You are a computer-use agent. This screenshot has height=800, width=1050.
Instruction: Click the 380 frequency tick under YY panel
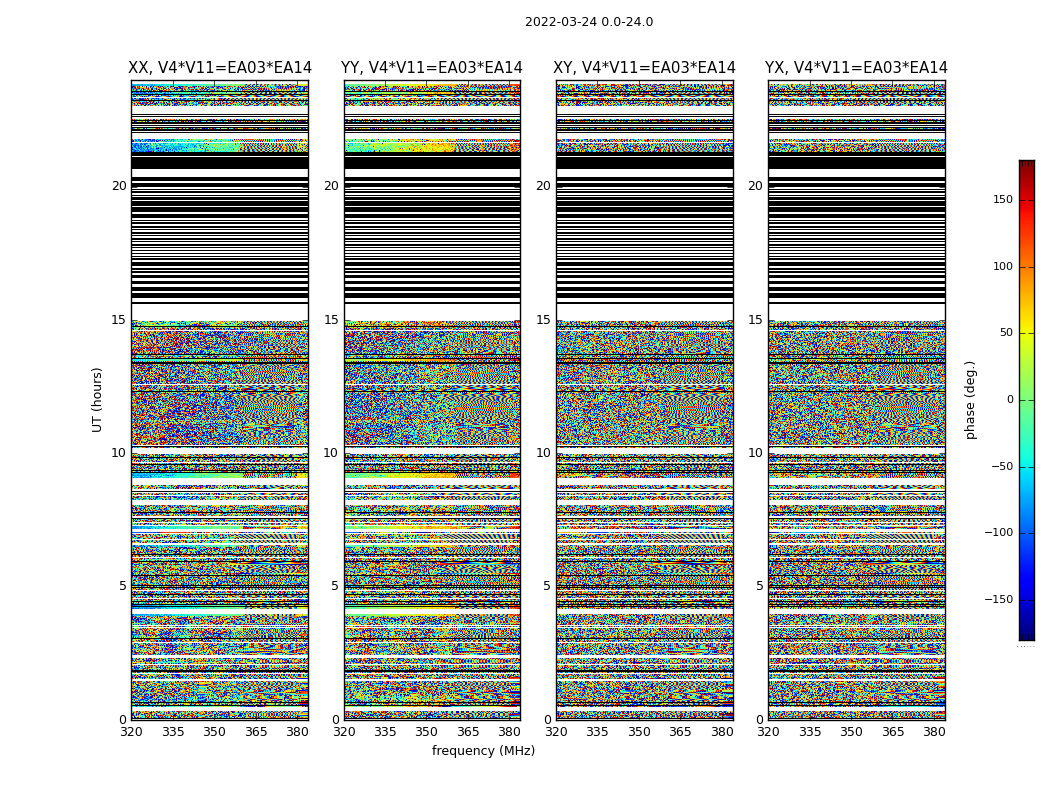pyautogui.click(x=510, y=732)
